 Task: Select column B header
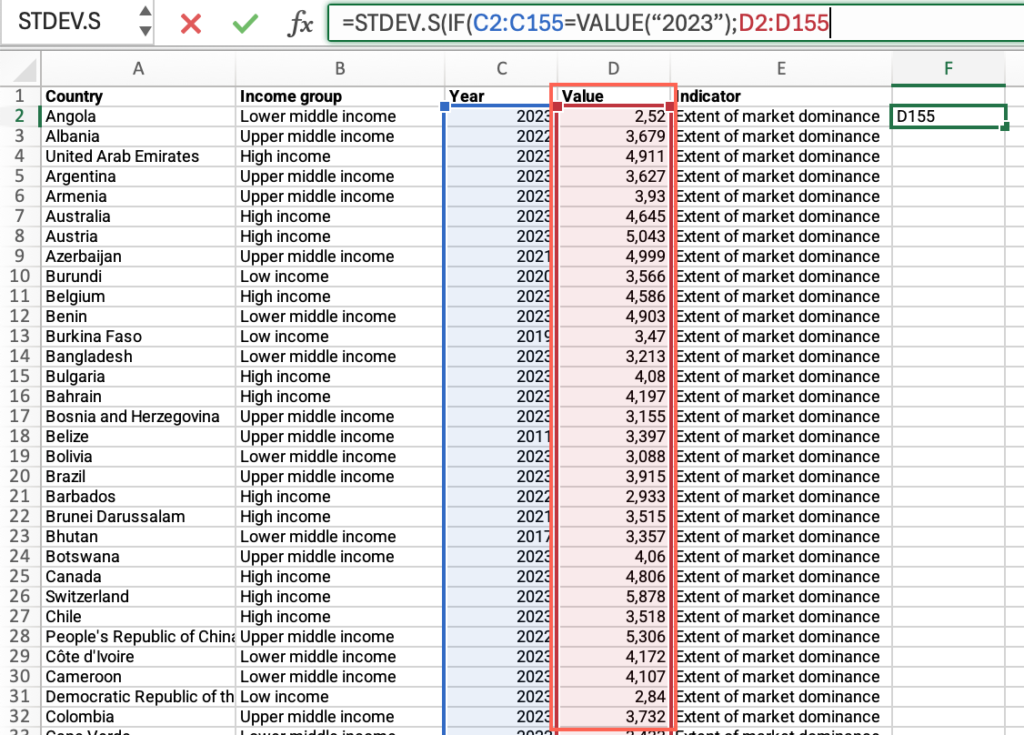340,69
